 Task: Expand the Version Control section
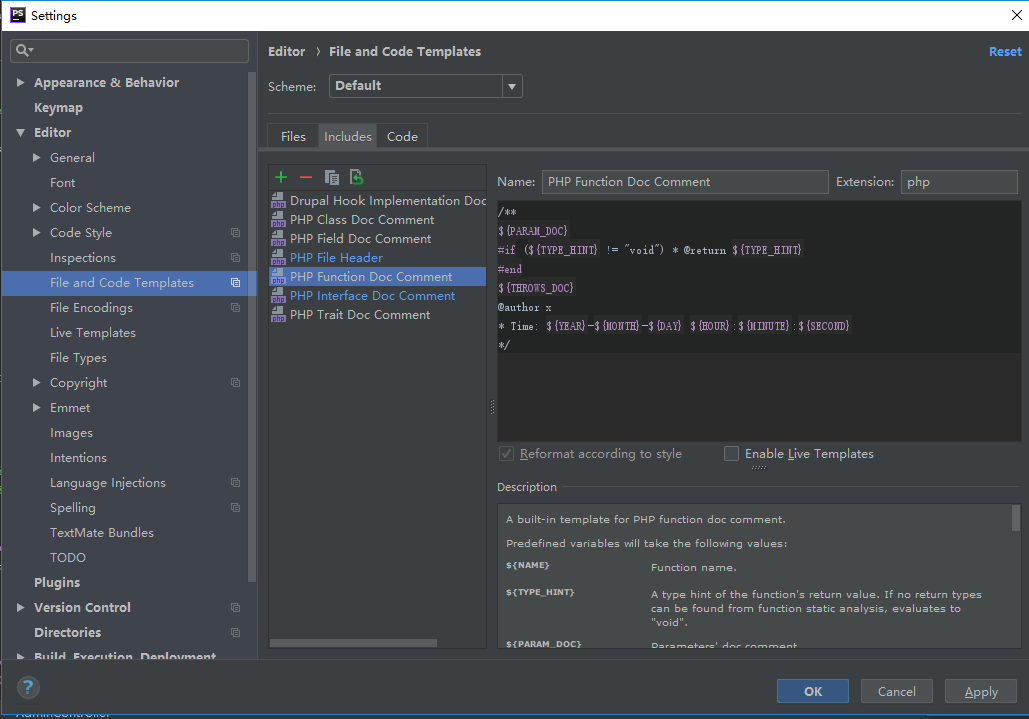[x=20, y=607]
